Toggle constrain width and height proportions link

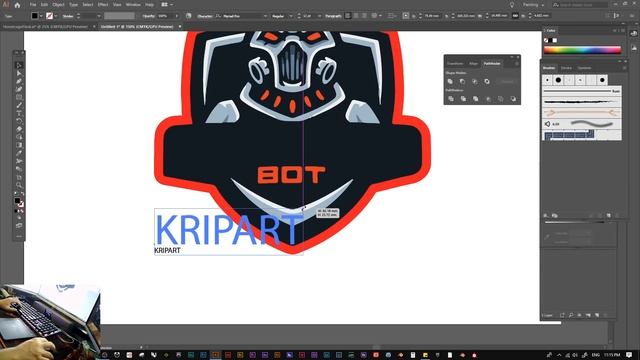click(515, 16)
